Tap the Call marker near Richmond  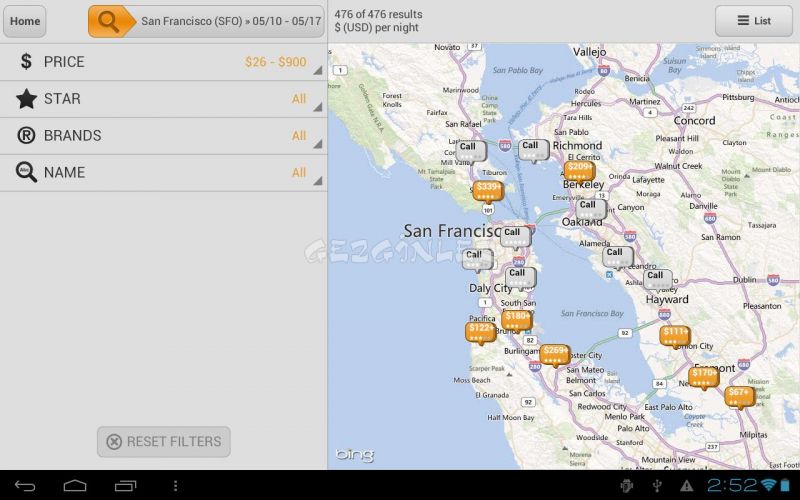tap(534, 151)
